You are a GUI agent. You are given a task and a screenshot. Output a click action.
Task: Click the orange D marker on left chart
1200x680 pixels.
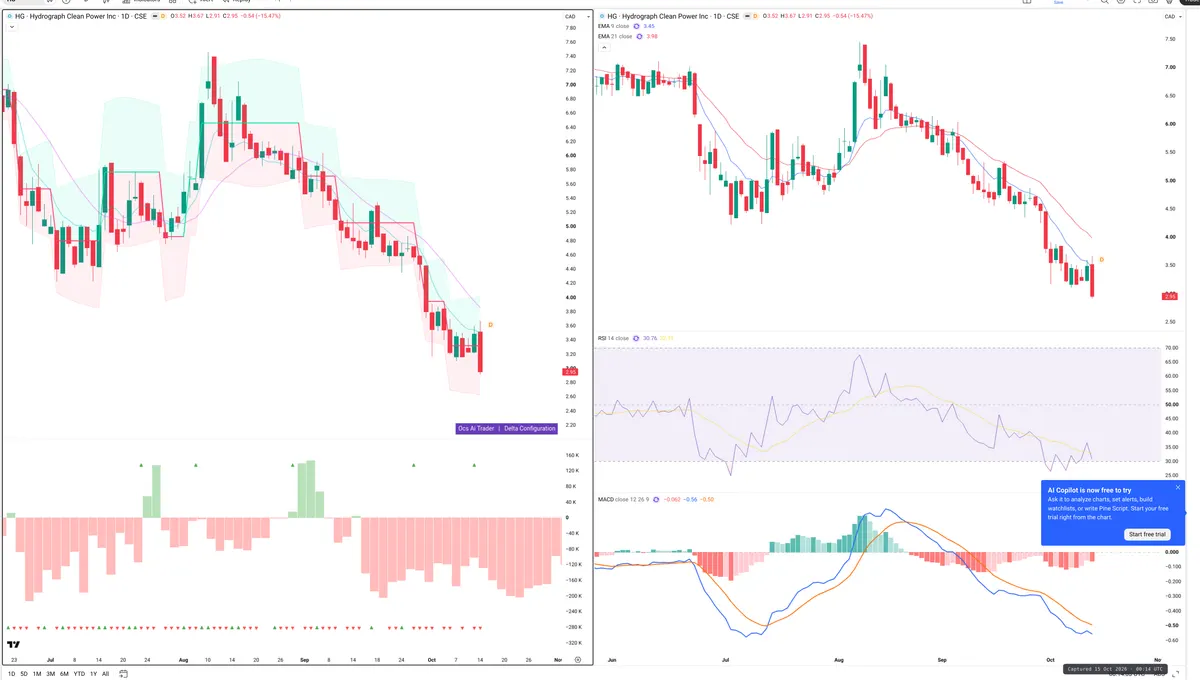(x=490, y=325)
